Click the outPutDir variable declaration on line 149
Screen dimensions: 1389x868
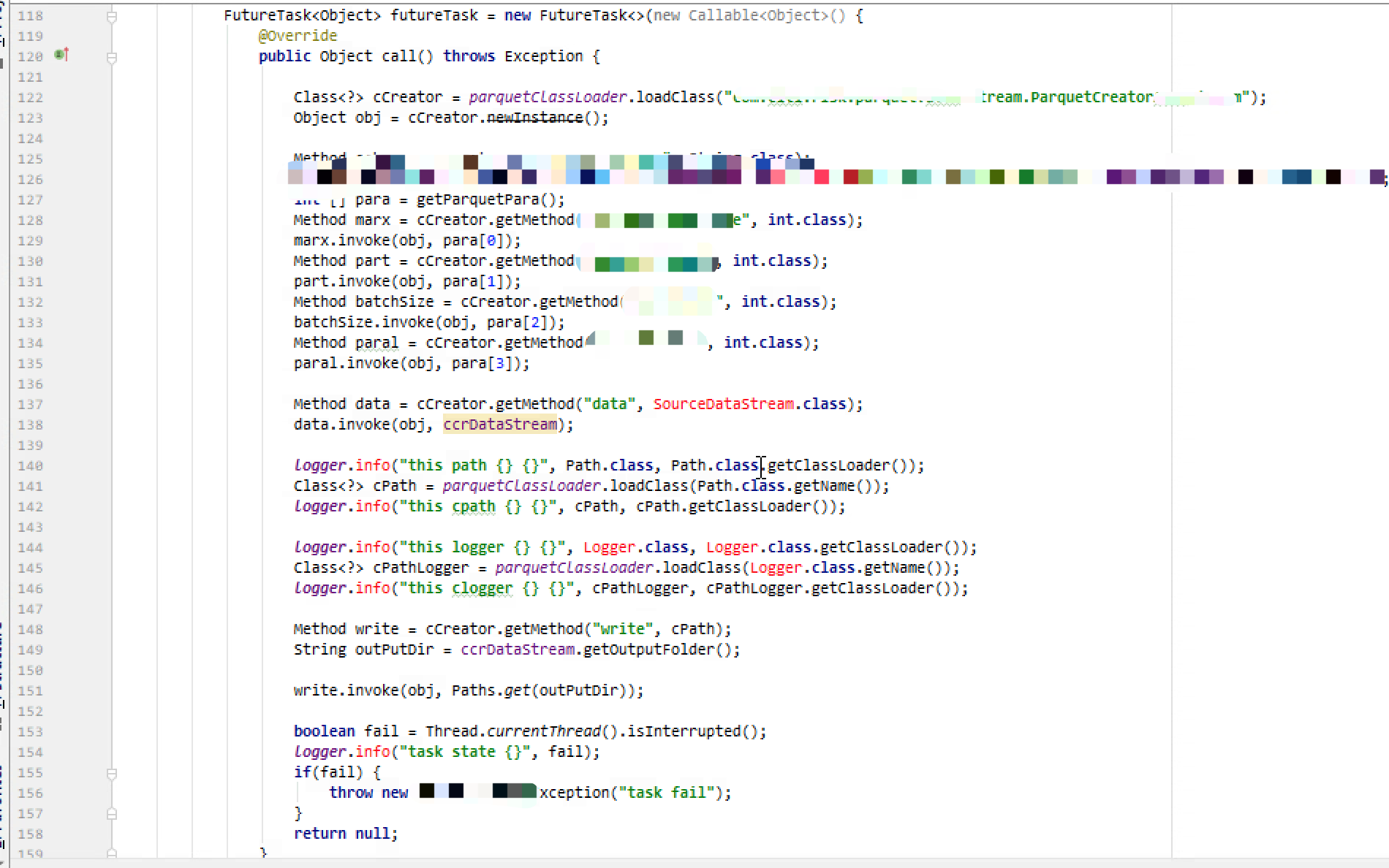point(394,650)
